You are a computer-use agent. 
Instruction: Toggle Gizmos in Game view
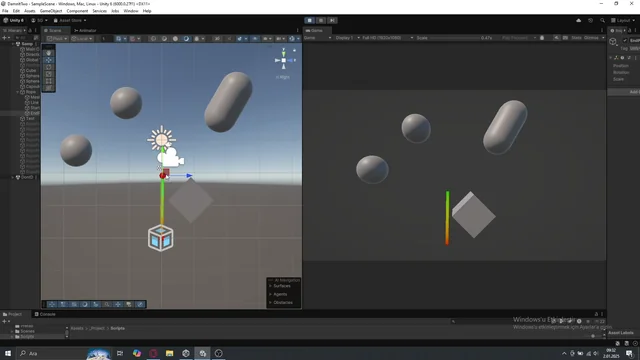pyautogui.click(x=591, y=38)
